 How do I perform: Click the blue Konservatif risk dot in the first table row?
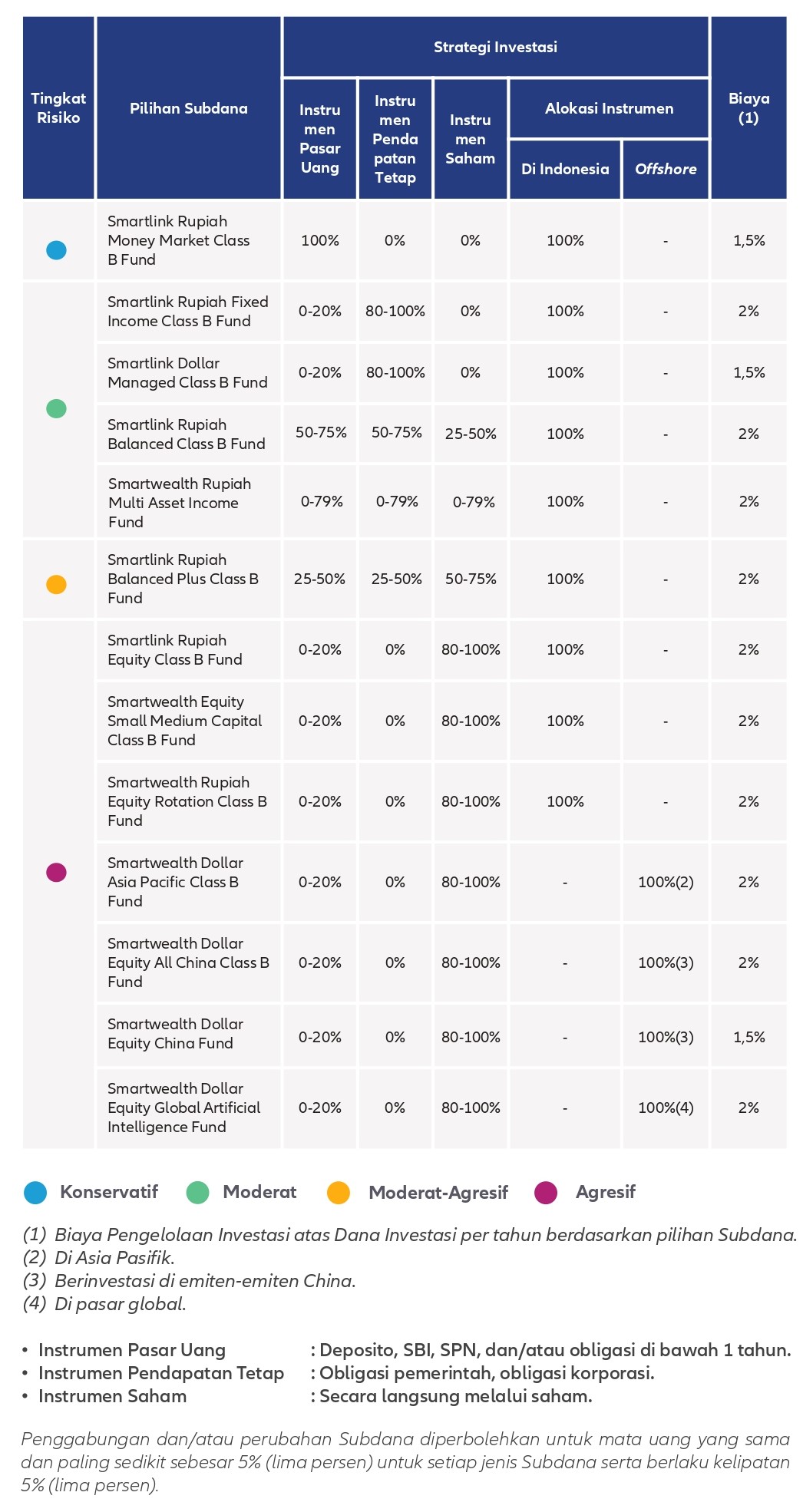(x=56, y=250)
